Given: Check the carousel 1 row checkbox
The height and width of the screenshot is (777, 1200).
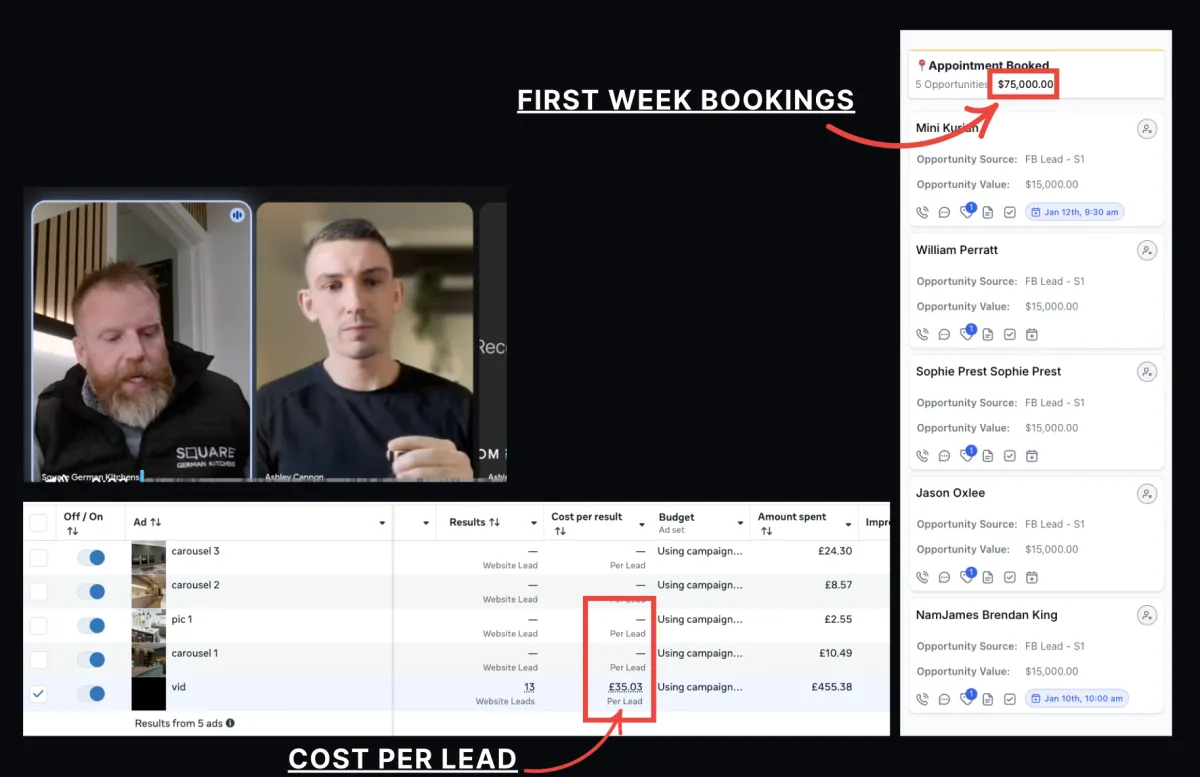Looking at the screenshot, I should (38, 660).
